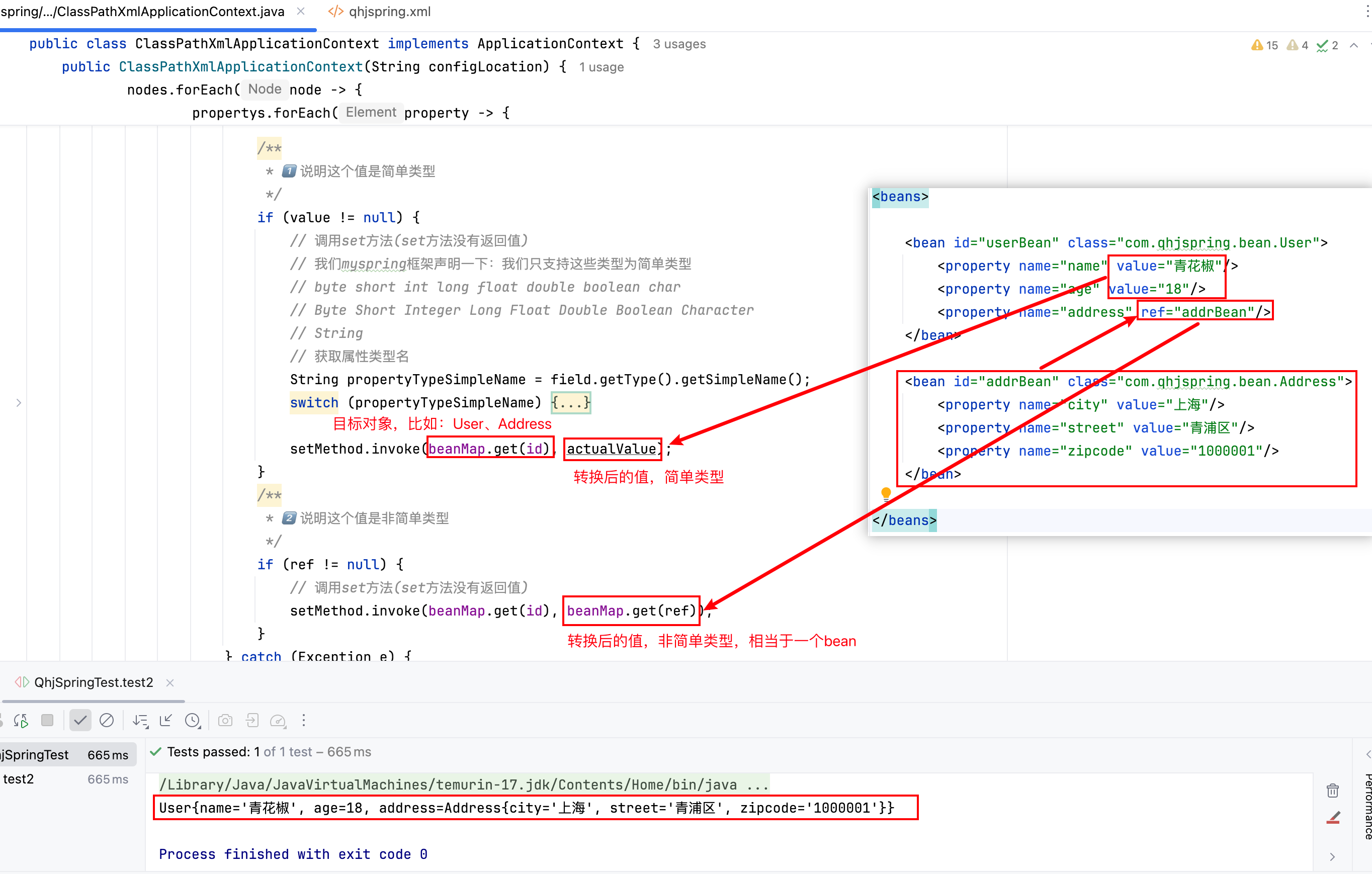
Task: Open the Sort tests dropdown
Action: click(140, 721)
